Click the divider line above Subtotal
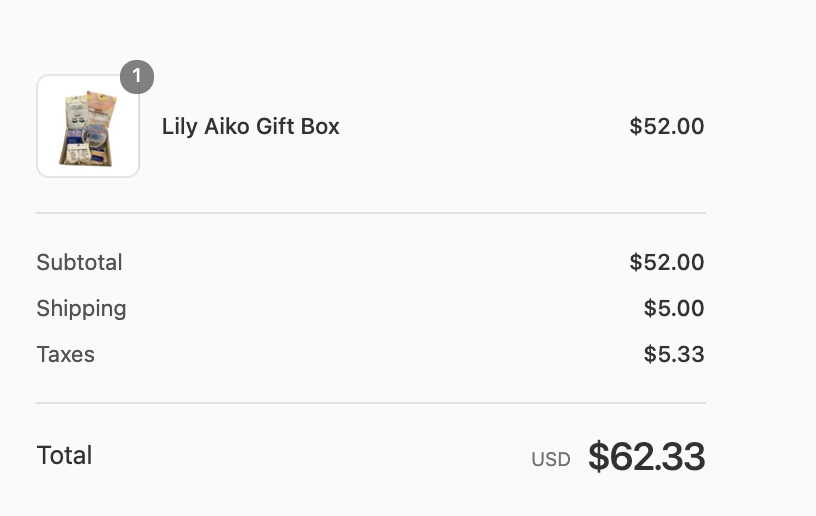The height and width of the screenshot is (516, 816). (370, 213)
